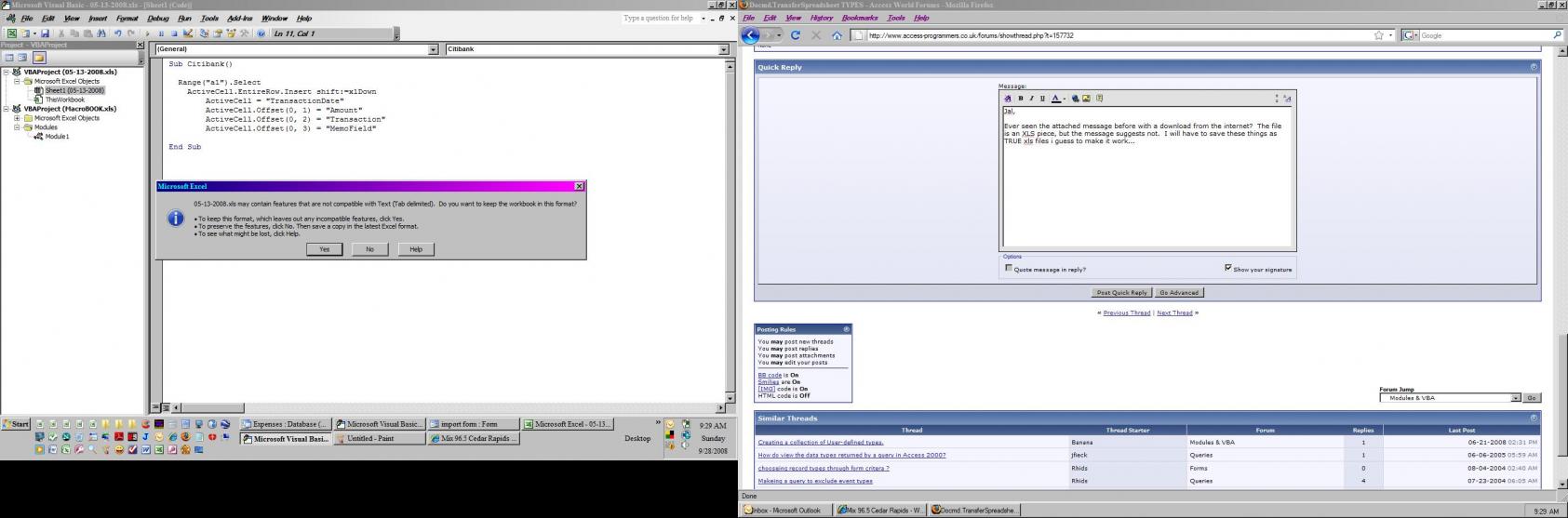Open Properties Window icon in VBA toolbar
The image size is (1568, 518).
218,33
